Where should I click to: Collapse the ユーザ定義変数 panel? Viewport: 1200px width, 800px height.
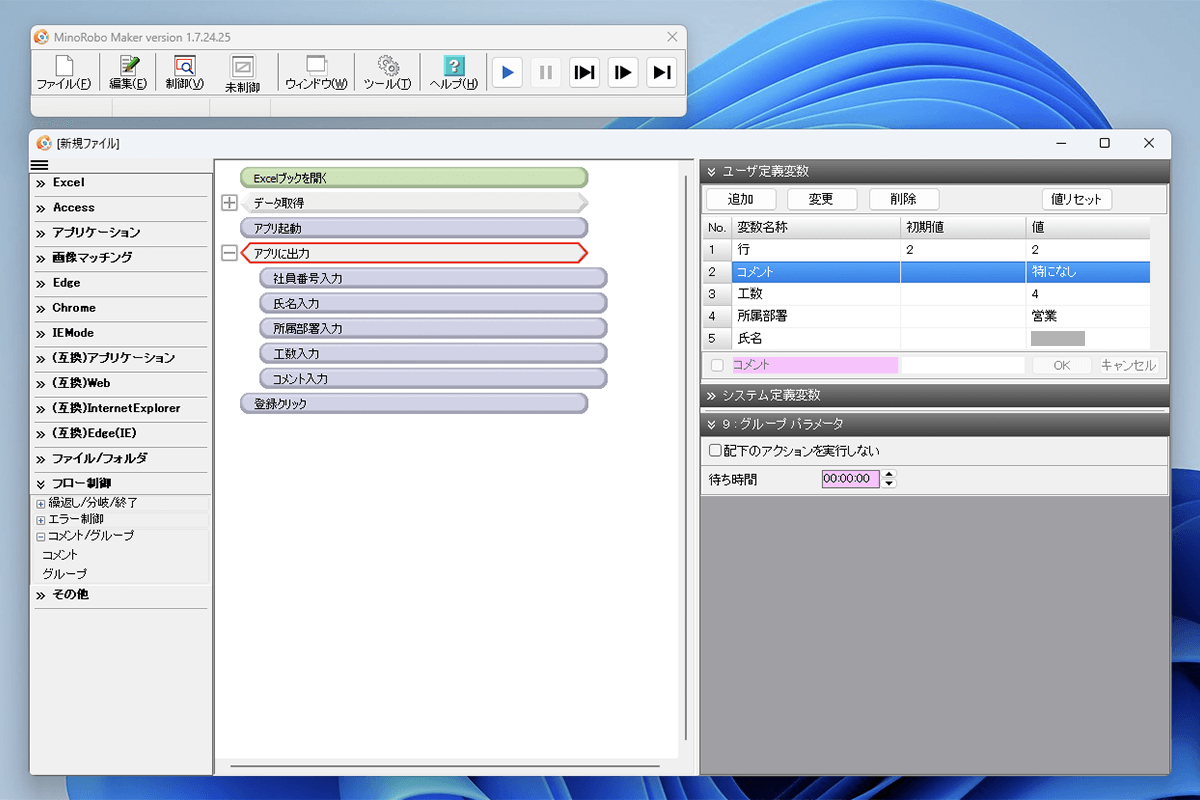click(711, 172)
